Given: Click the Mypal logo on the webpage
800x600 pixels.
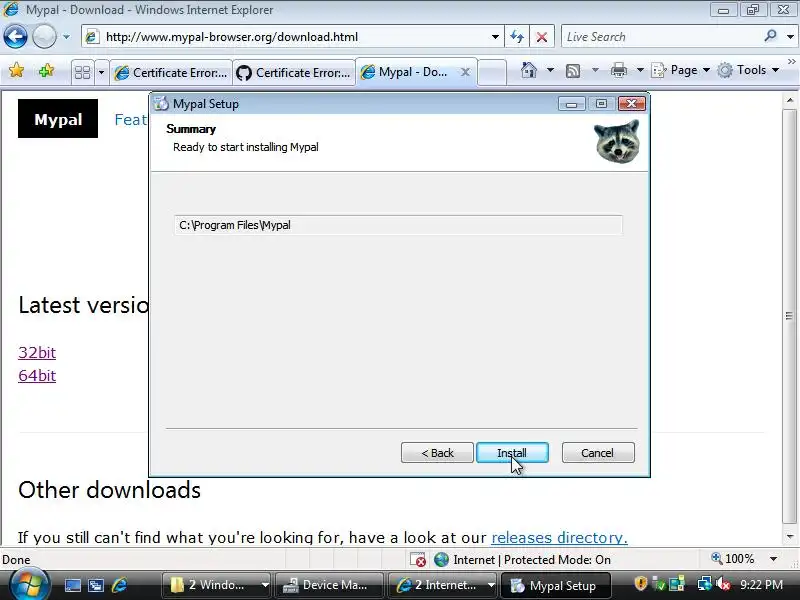Looking at the screenshot, I should [x=58, y=119].
